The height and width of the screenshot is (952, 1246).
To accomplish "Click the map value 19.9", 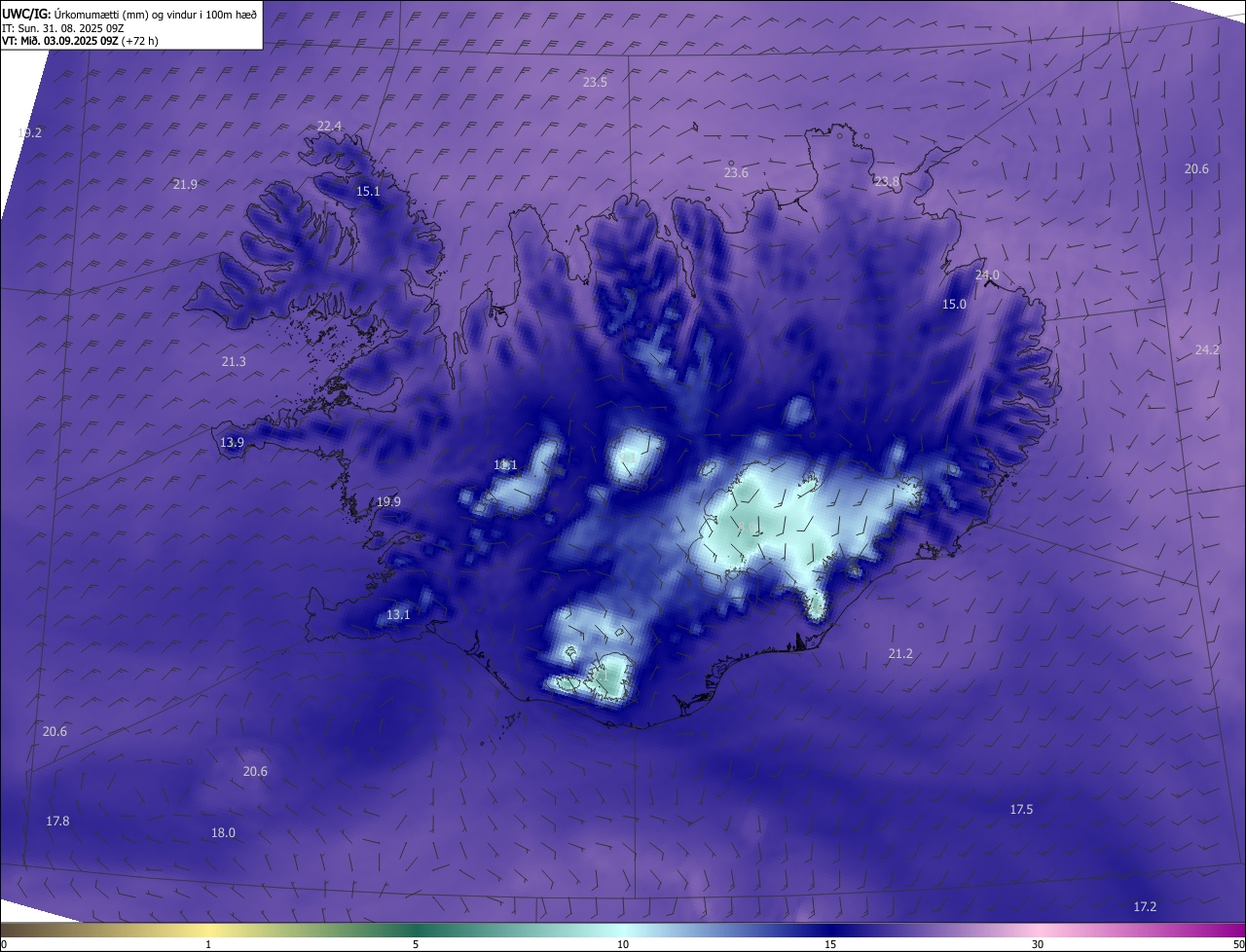I will point(388,502).
